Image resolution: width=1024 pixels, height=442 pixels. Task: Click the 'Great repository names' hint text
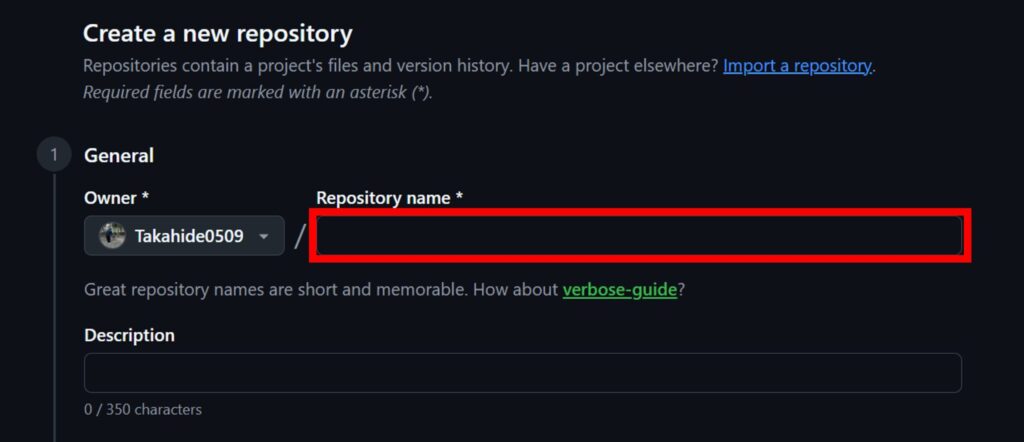[322, 290]
